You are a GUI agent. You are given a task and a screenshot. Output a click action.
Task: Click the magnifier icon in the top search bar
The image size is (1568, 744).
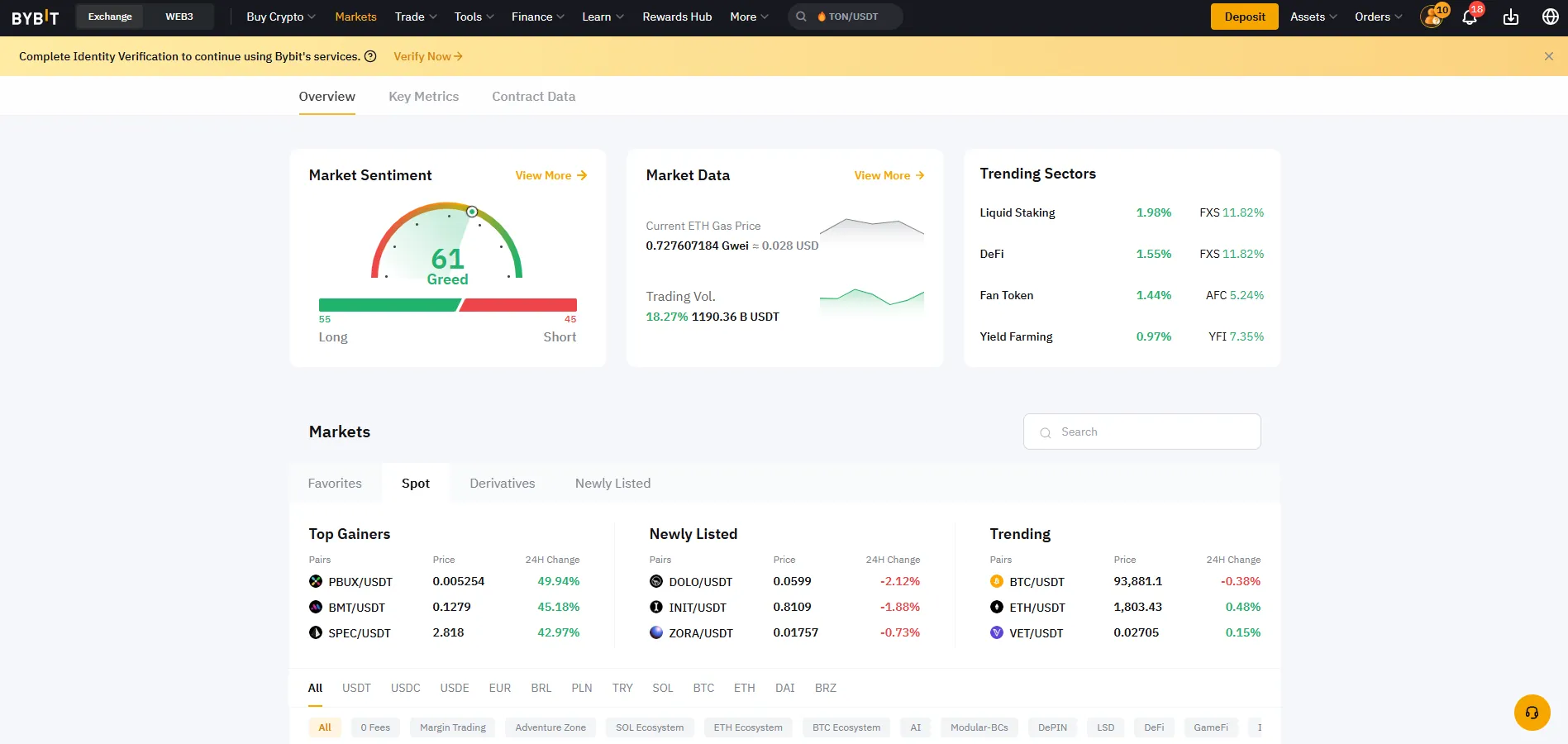(800, 16)
